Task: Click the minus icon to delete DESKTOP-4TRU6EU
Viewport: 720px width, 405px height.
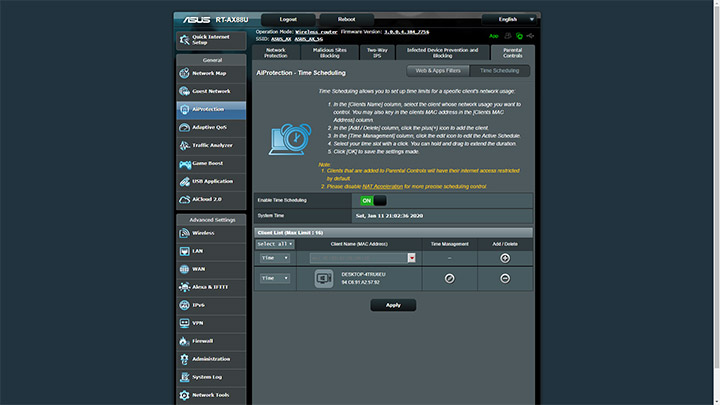Action: [505, 278]
